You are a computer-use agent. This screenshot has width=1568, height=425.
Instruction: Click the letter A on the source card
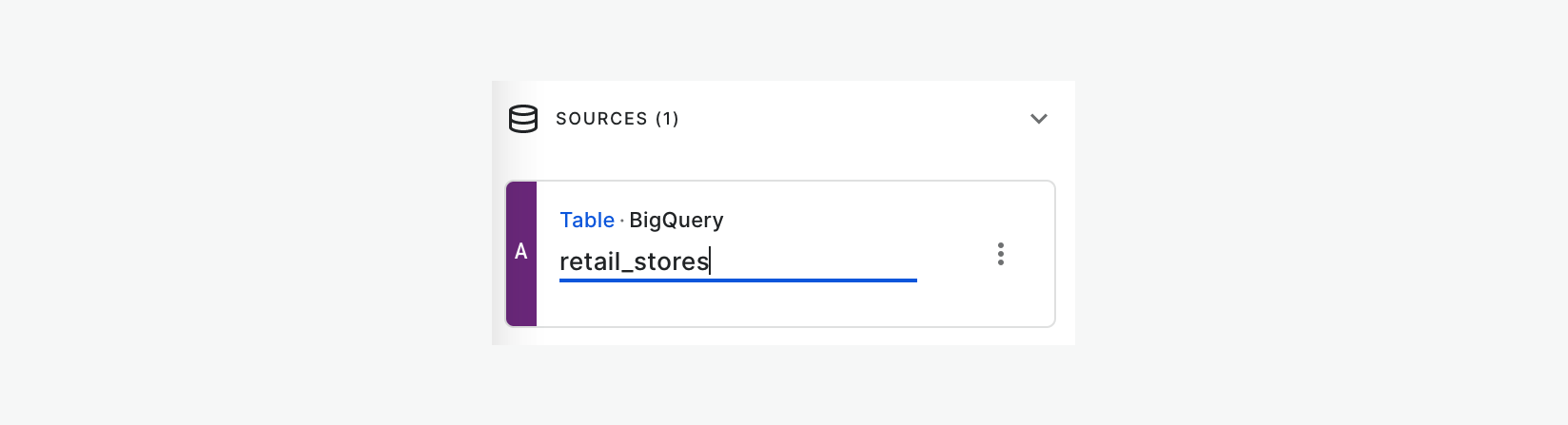click(x=521, y=252)
